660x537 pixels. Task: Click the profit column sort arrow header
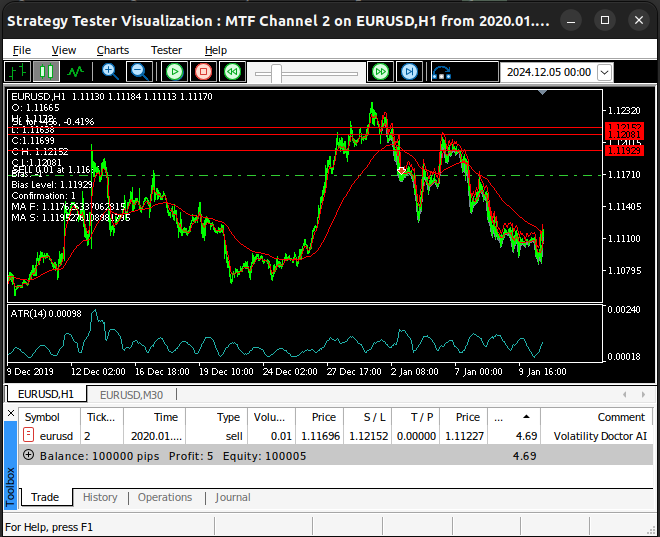click(514, 417)
